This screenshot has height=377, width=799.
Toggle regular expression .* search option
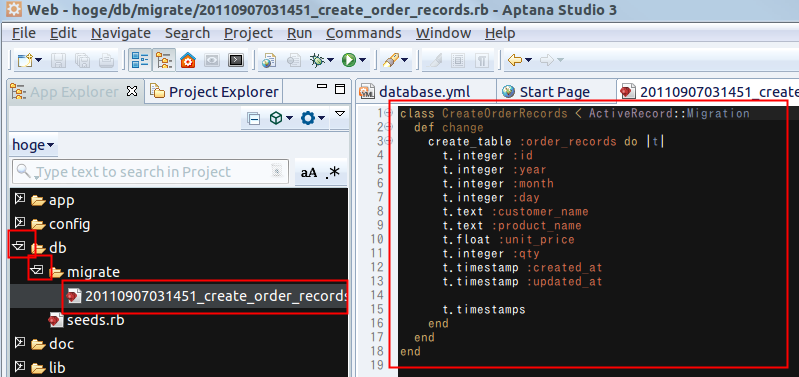click(x=333, y=173)
